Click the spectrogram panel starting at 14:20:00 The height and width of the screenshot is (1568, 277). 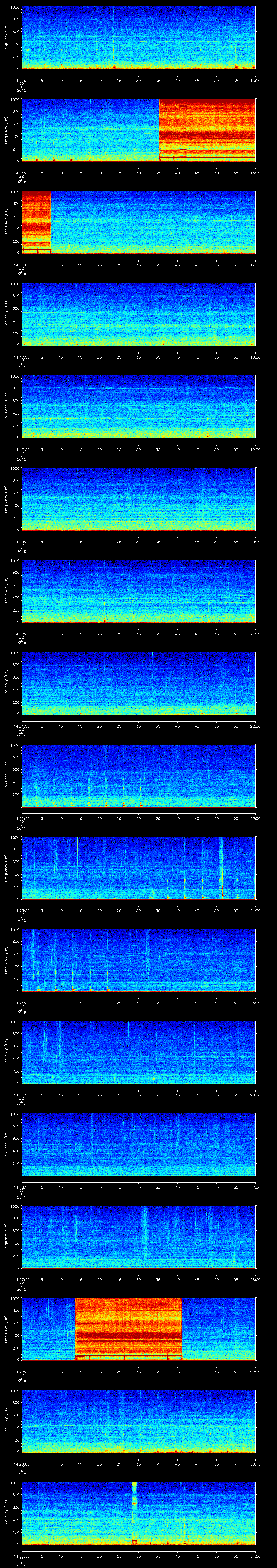click(138, 591)
